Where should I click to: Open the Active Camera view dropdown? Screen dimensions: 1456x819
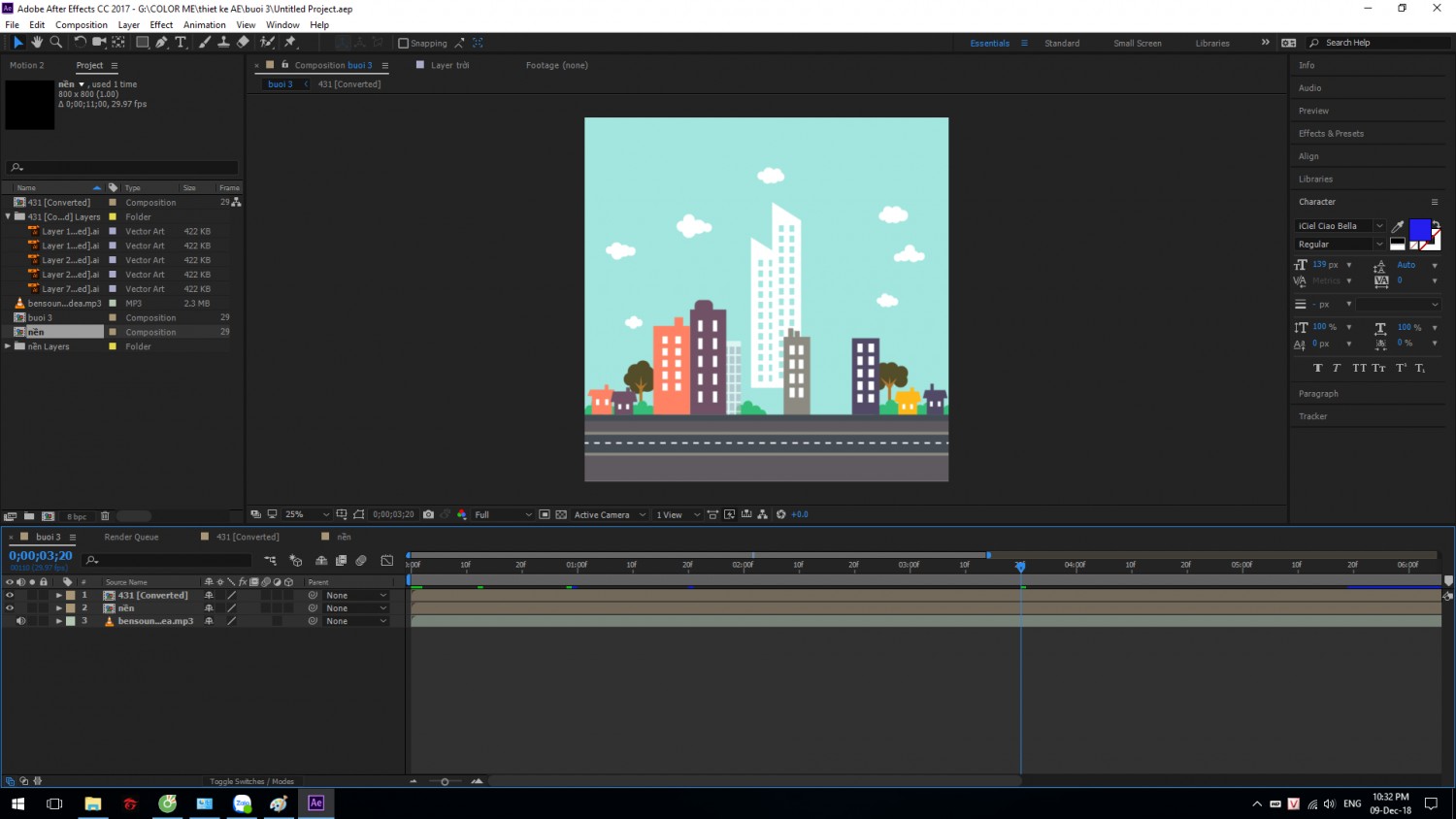[610, 514]
